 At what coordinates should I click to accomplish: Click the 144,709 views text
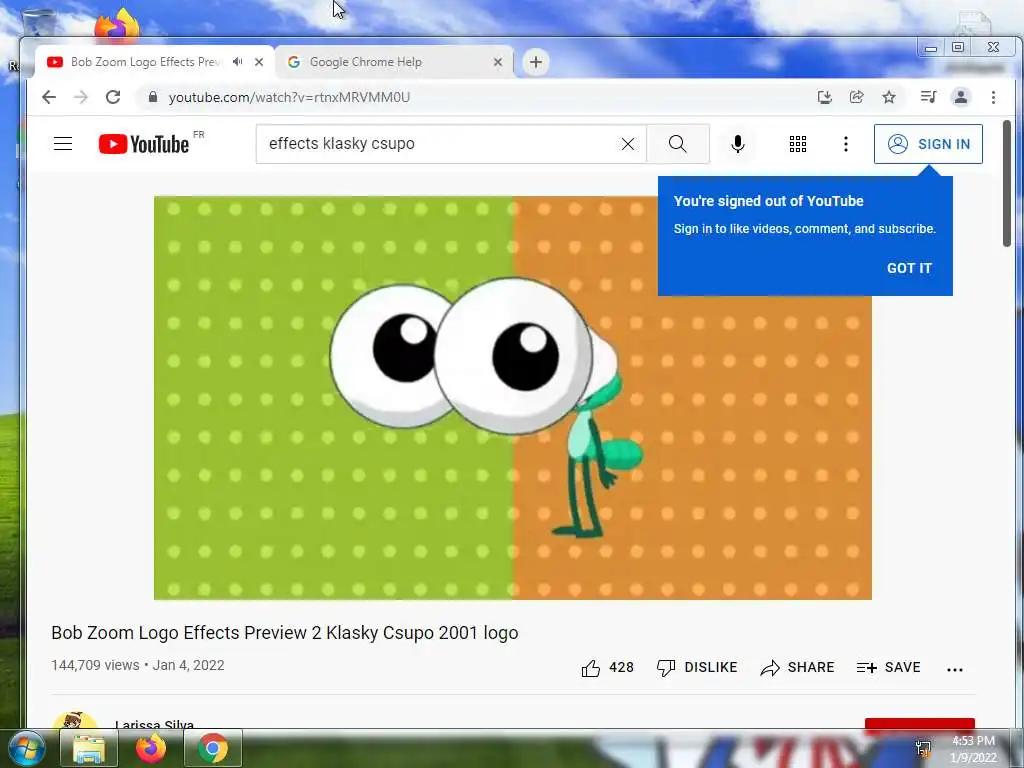[95, 665]
